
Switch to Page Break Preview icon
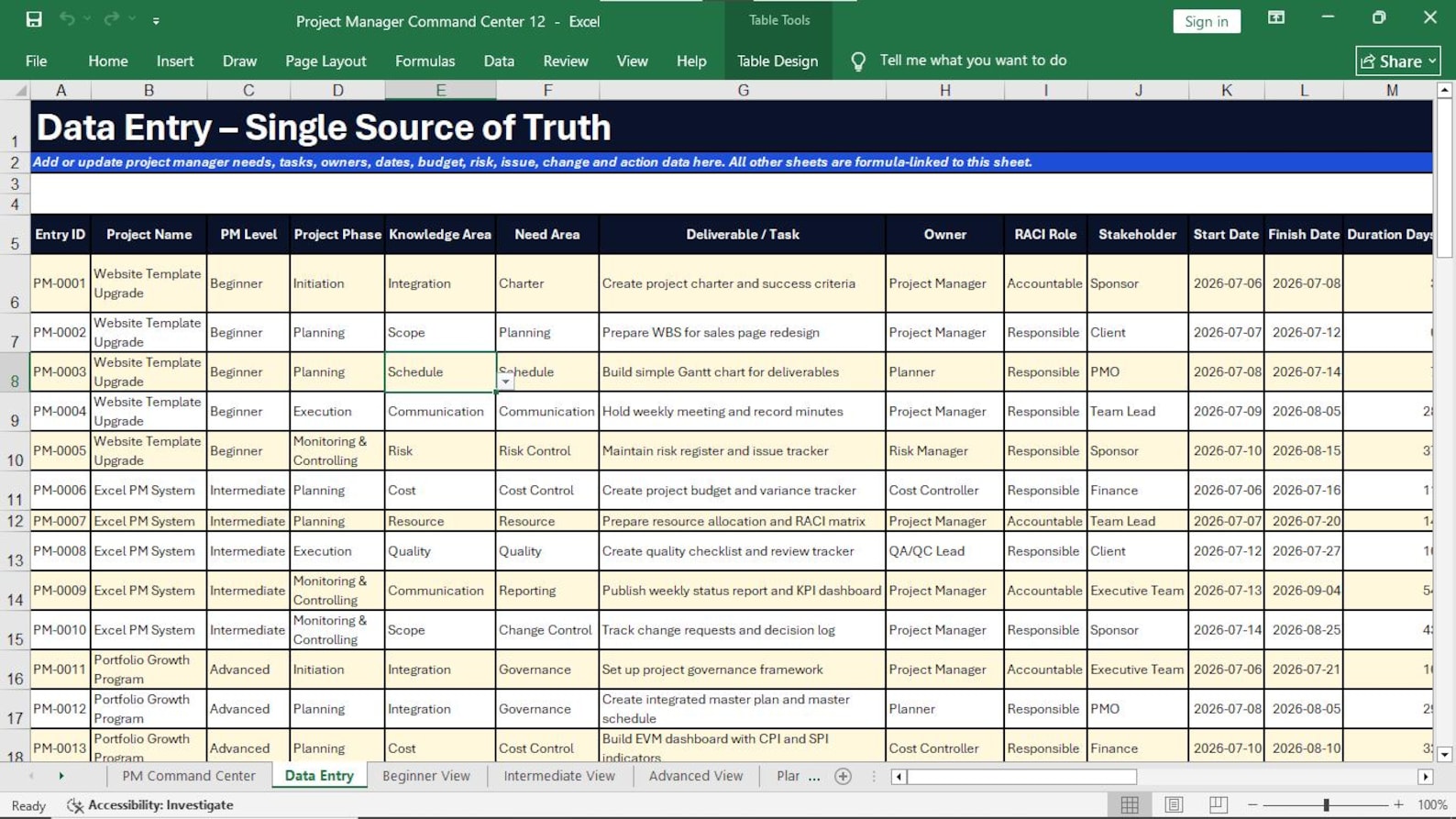(x=1219, y=805)
